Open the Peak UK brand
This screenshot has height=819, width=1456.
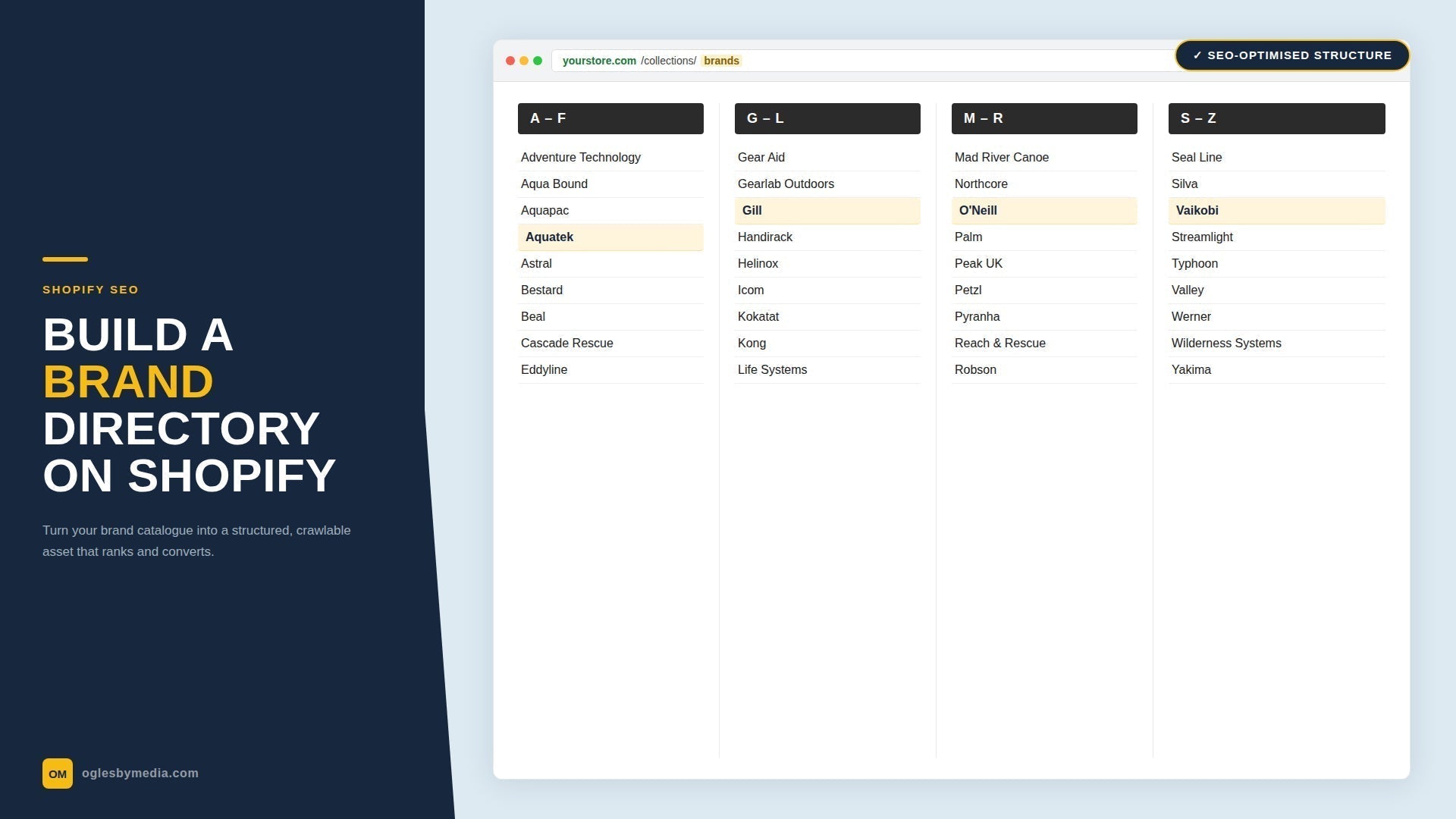pyautogui.click(x=1044, y=264)
